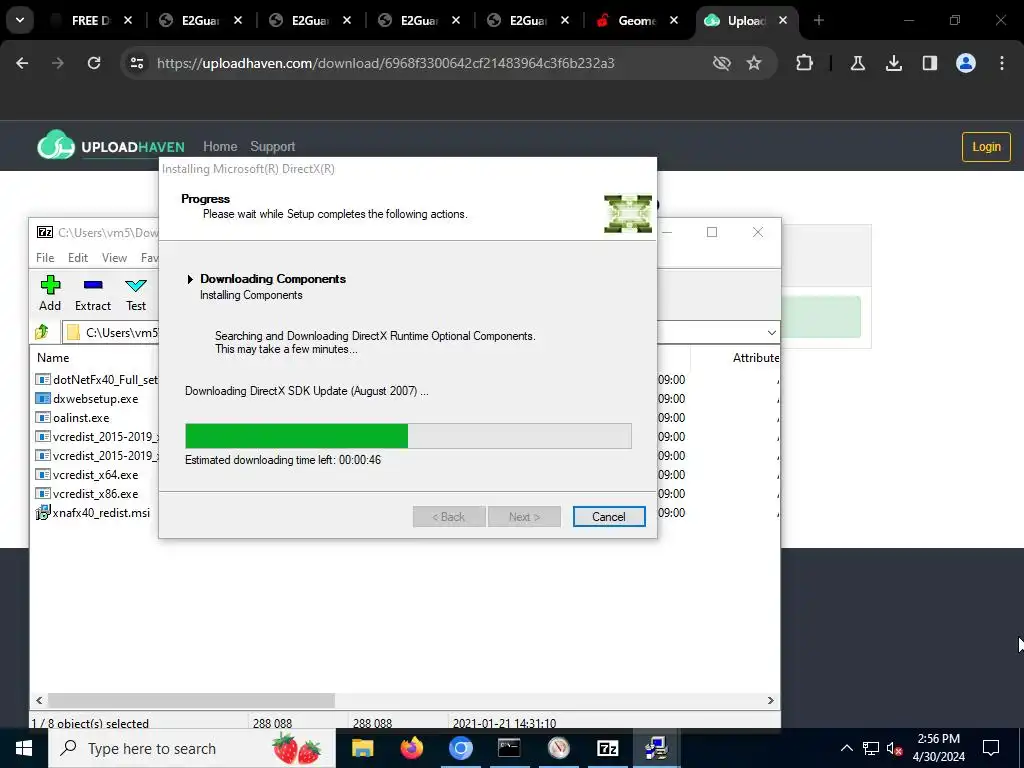The height and width of the screenshot is (768, 1024).
Task: Open tab search dropdown arrow
Action: pos(20,21)
